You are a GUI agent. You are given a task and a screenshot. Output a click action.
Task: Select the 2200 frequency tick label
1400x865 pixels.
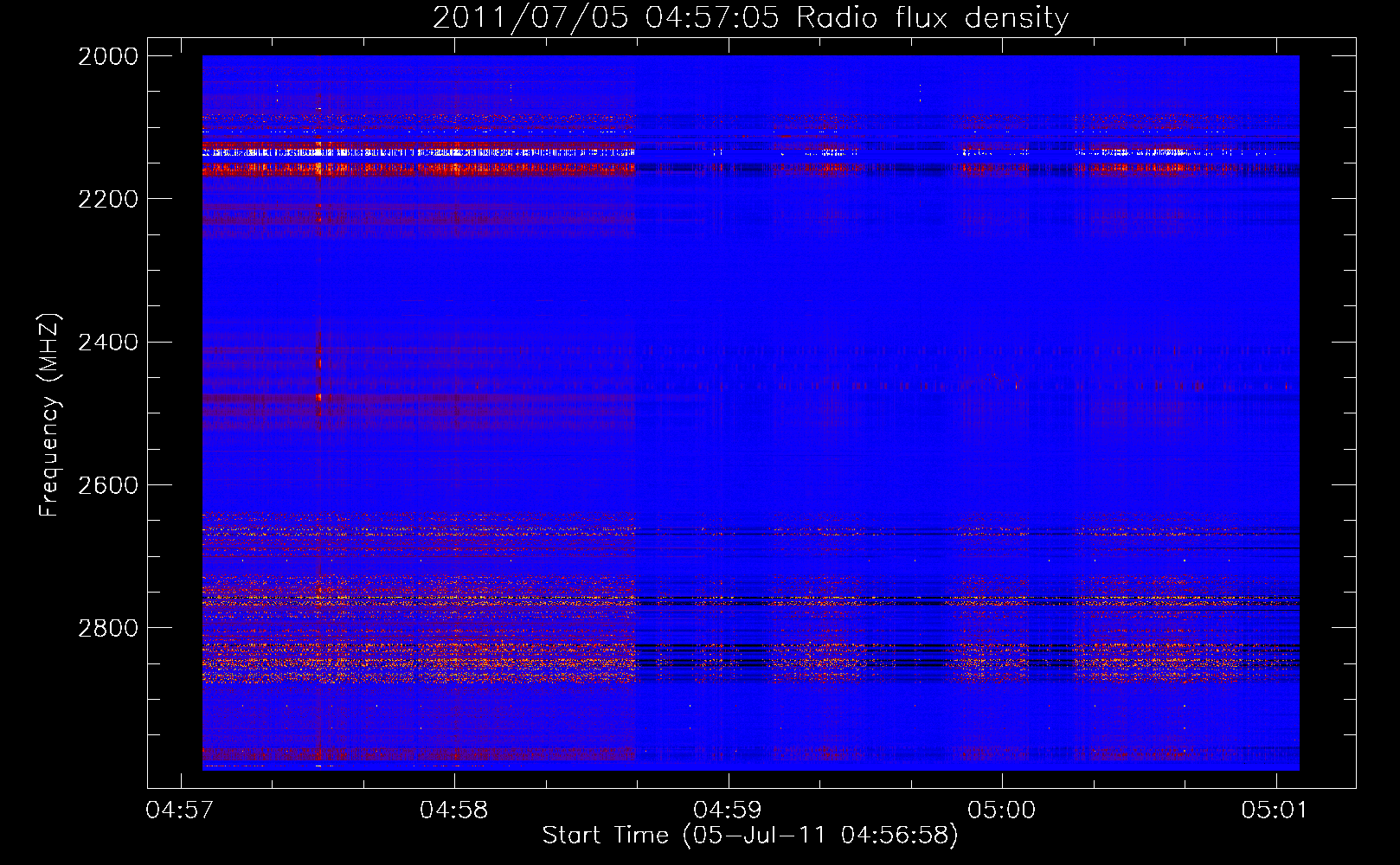coord(108,199)
